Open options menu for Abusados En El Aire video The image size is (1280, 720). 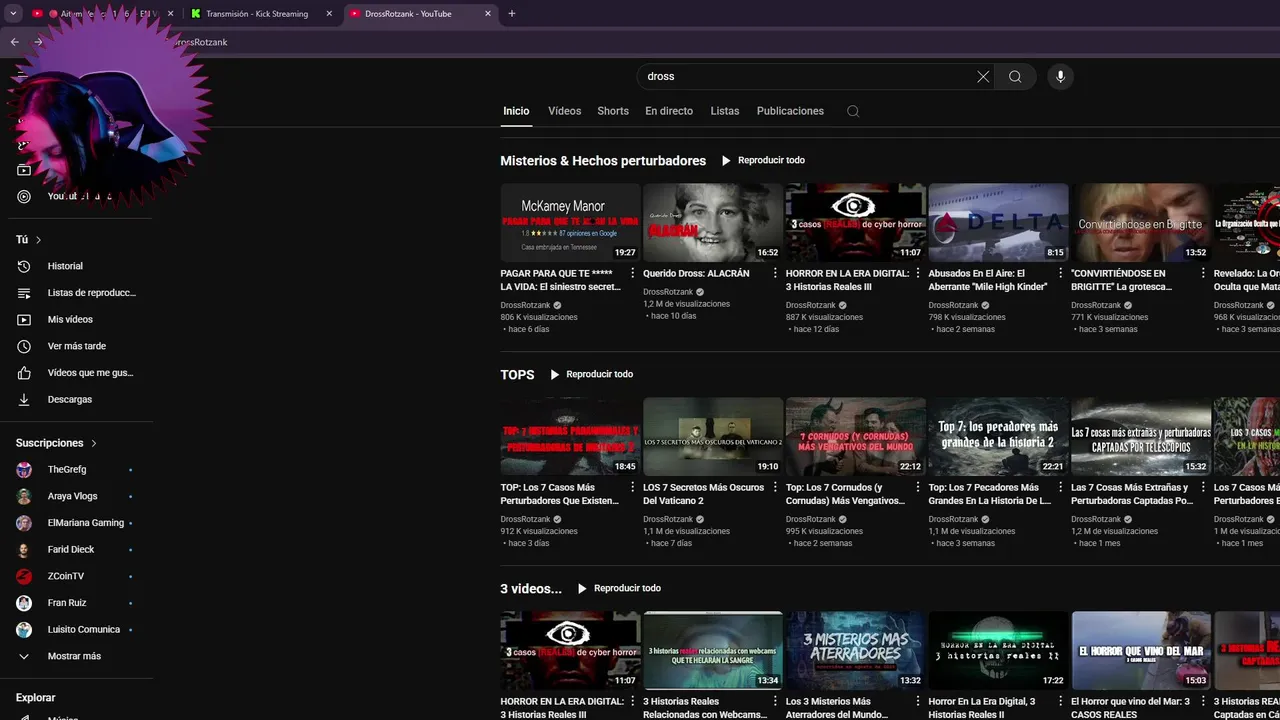(1060, 273)
